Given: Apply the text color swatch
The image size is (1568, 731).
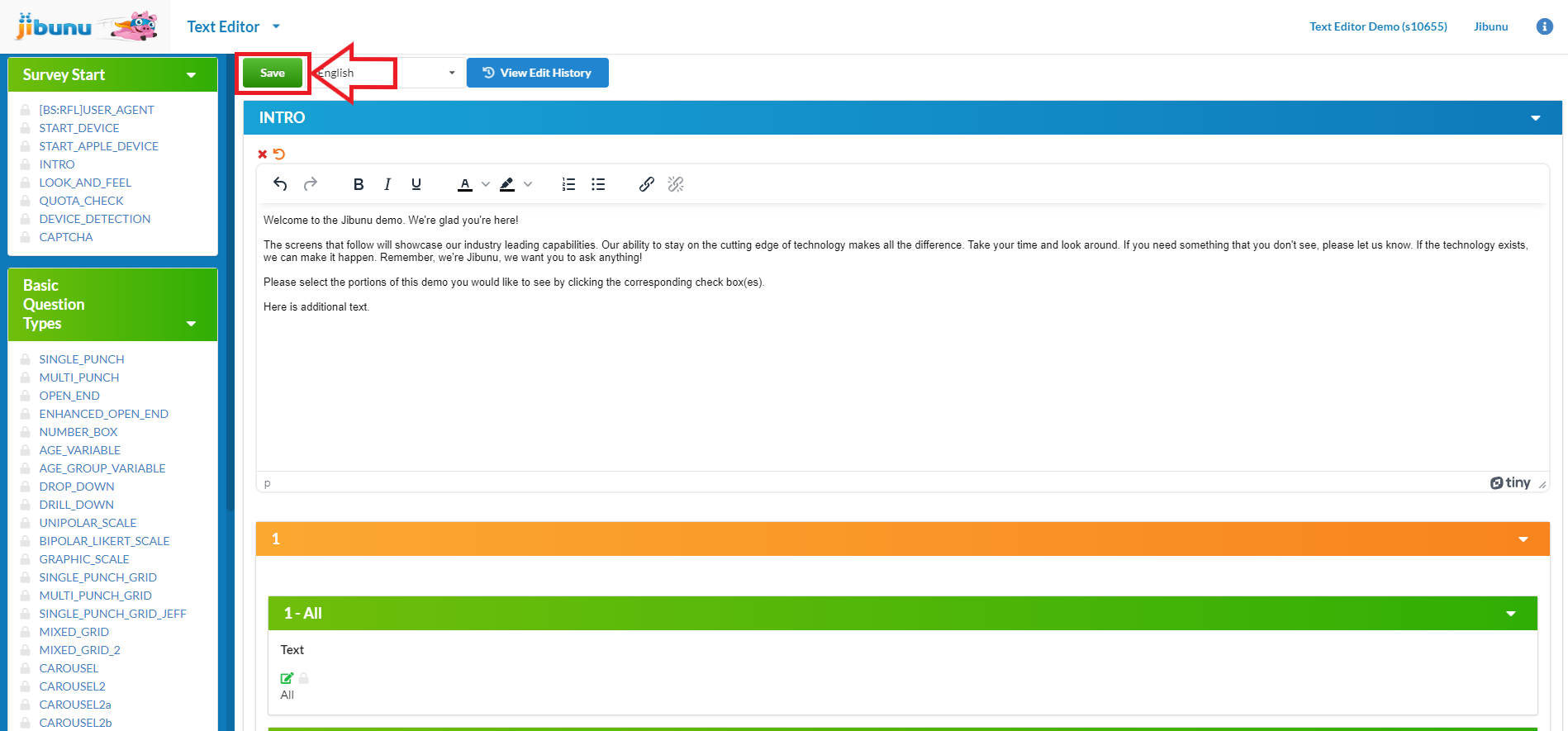Looking at the screenshot, I should [465, 184].
